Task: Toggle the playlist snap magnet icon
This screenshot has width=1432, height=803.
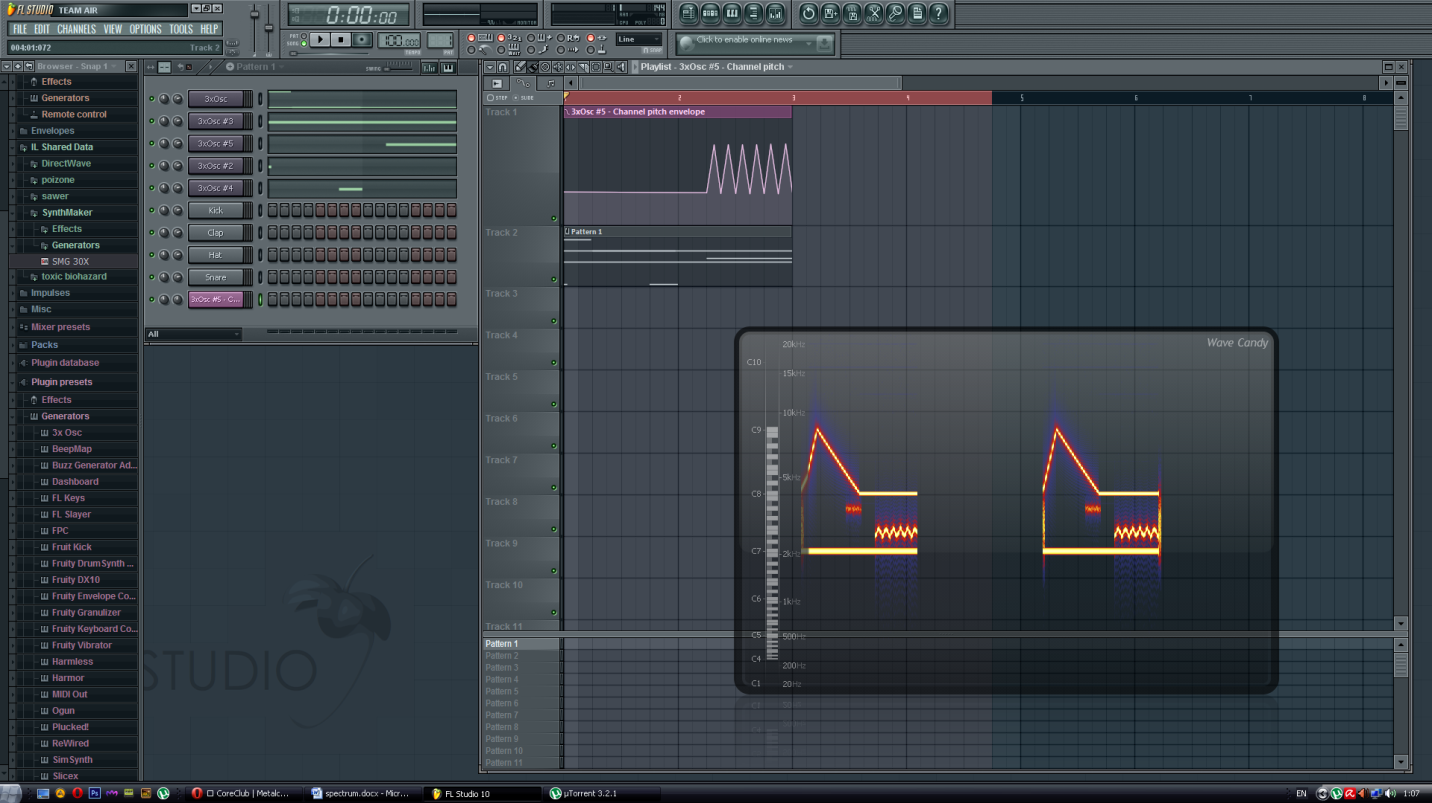Action: 502,67
